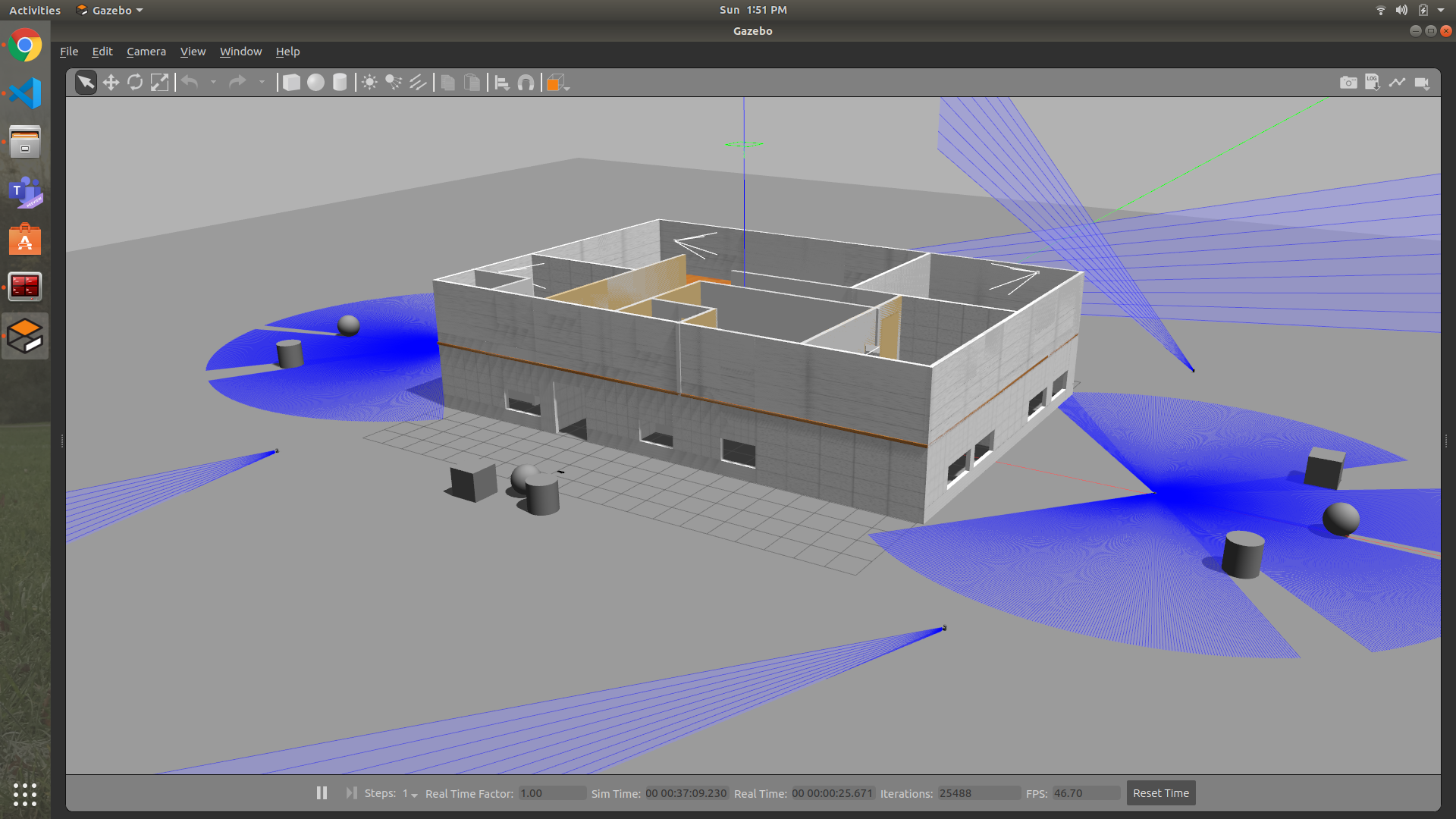The image size is (1456, 819).
Task: Open Visual Studio Code from dock
Action: tap(25, 93)
